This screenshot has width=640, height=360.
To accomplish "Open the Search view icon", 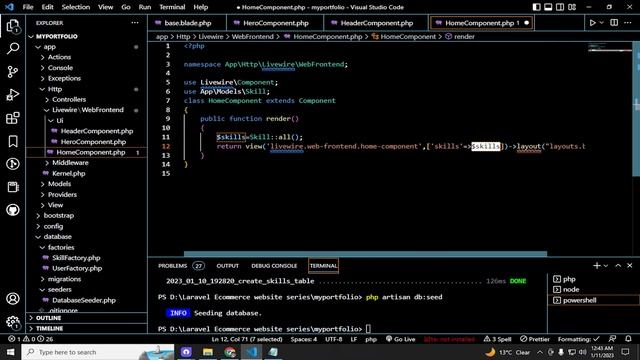I will (x=13, y=48).
